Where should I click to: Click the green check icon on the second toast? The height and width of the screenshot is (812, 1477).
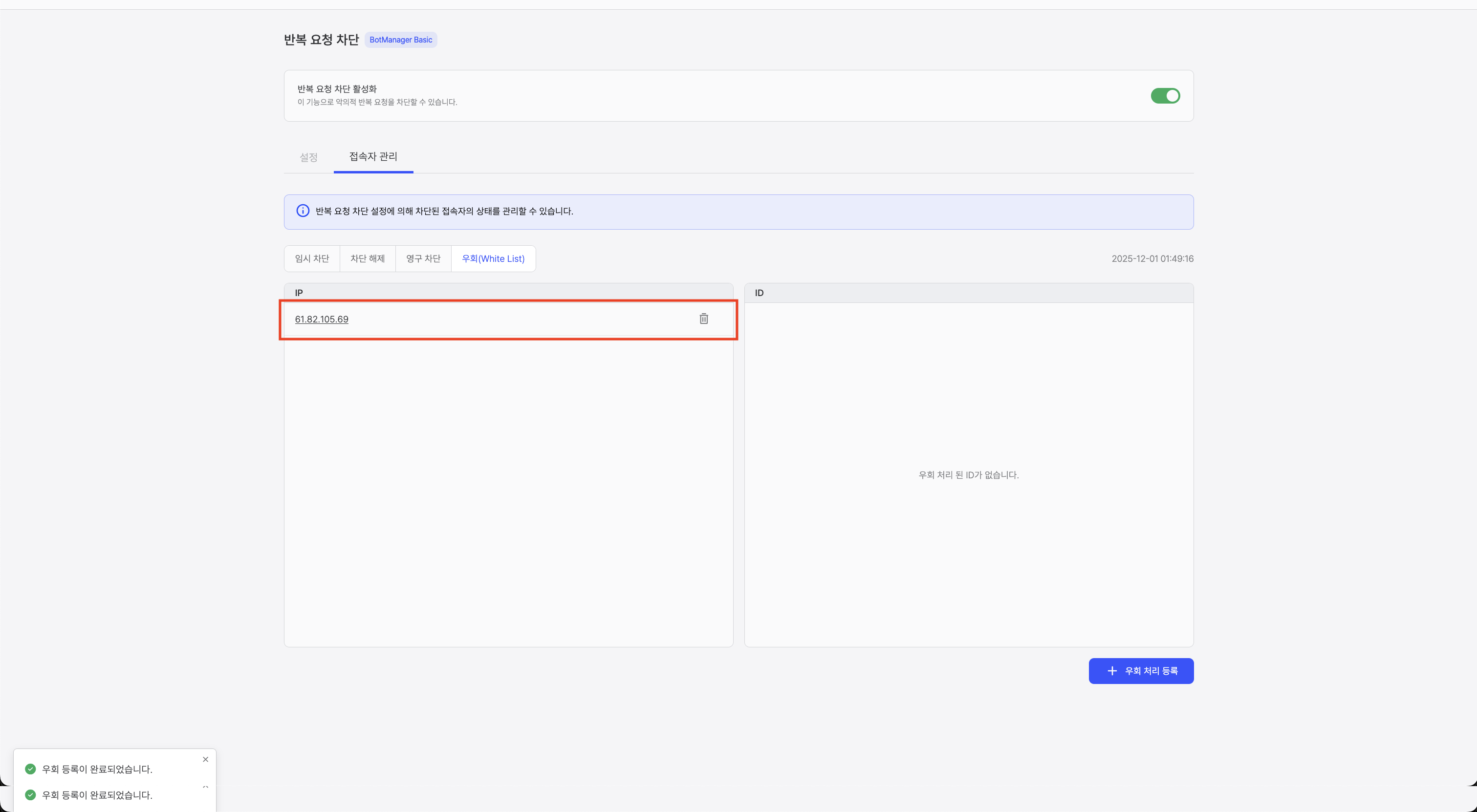pyautogui.click(x=30, y=795)
